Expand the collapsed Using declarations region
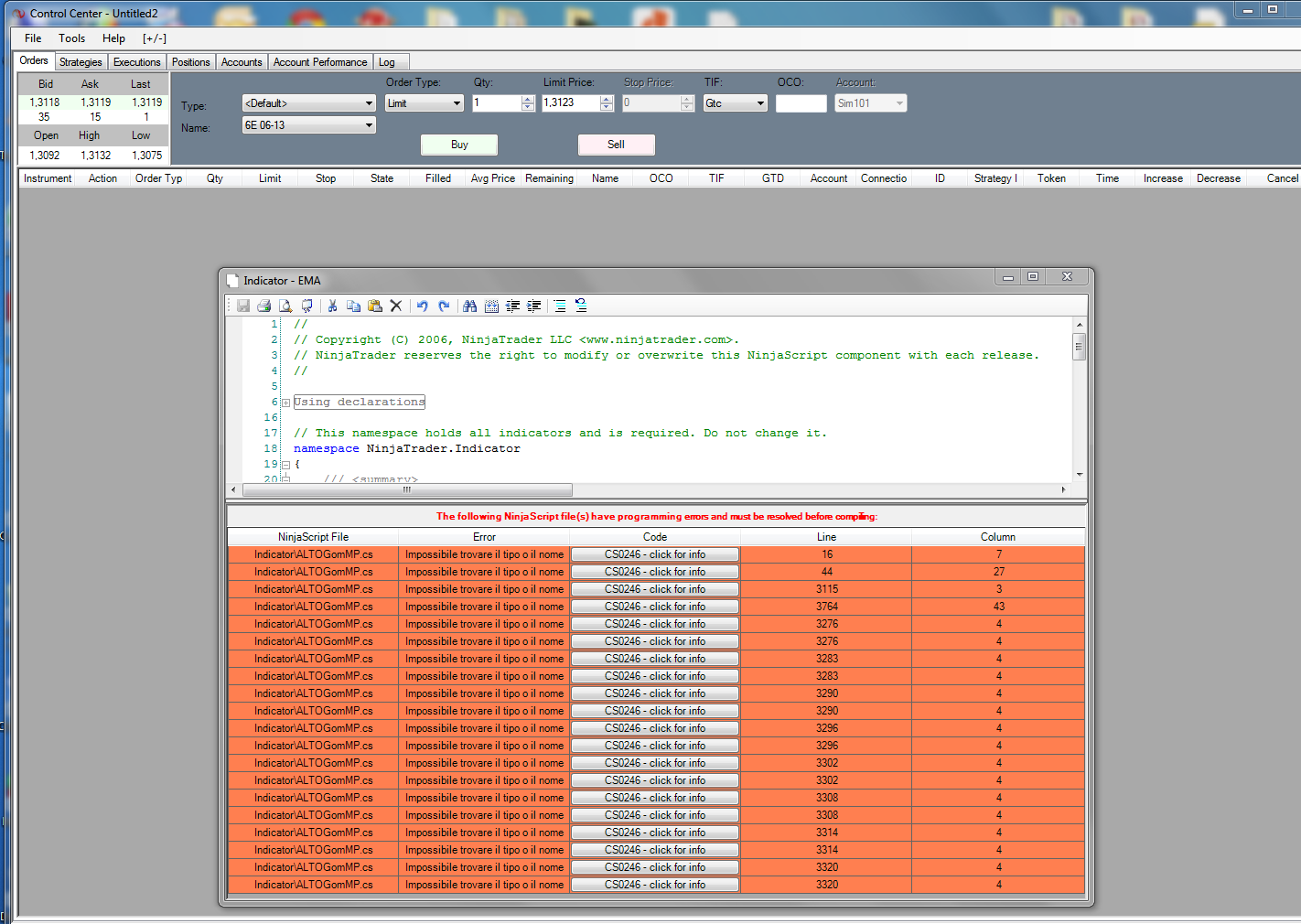The image size is (1301, 924). (285, 403)
